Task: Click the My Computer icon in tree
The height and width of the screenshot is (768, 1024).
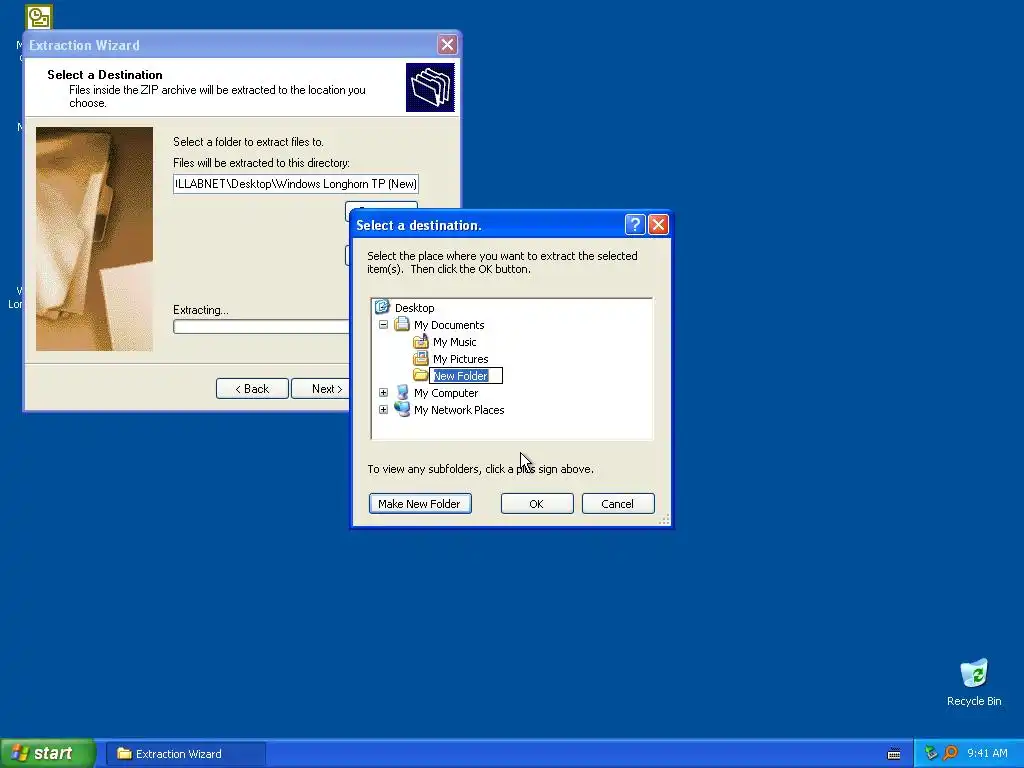Action: 402,392
